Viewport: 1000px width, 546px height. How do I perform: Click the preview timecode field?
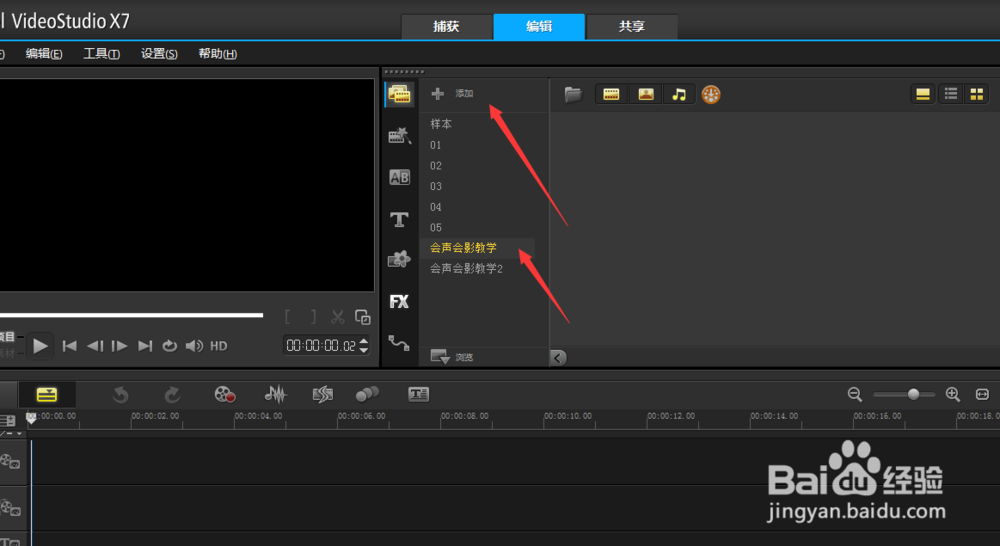click(321, 346)
